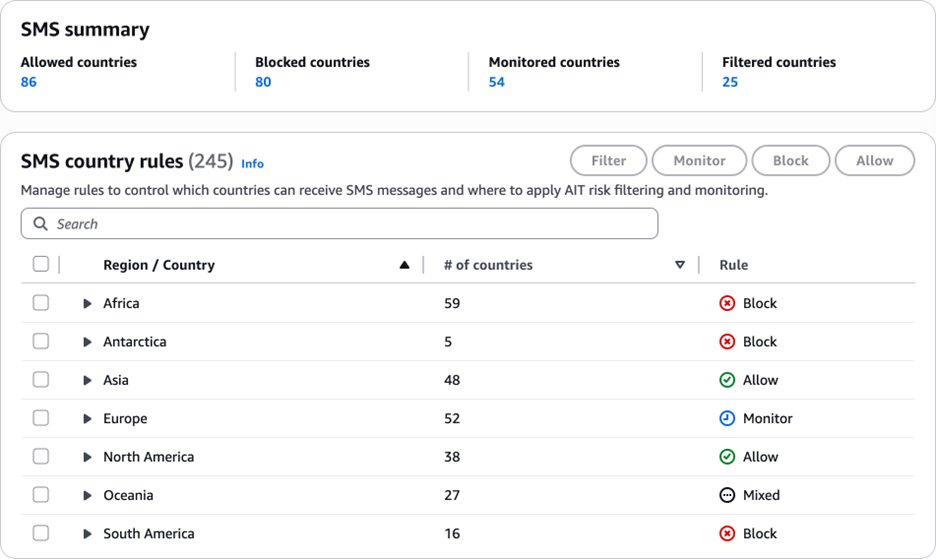This screenshot has width=936, height=559.
Task: Focus the Search input field
Action: [x=350, y=224]
